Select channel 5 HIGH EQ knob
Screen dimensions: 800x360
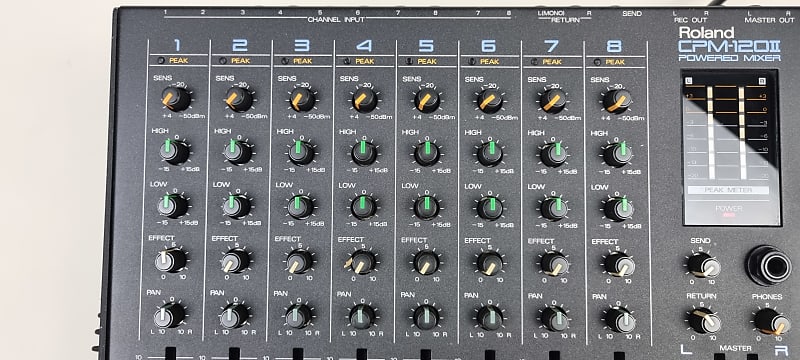click(427, 153)
